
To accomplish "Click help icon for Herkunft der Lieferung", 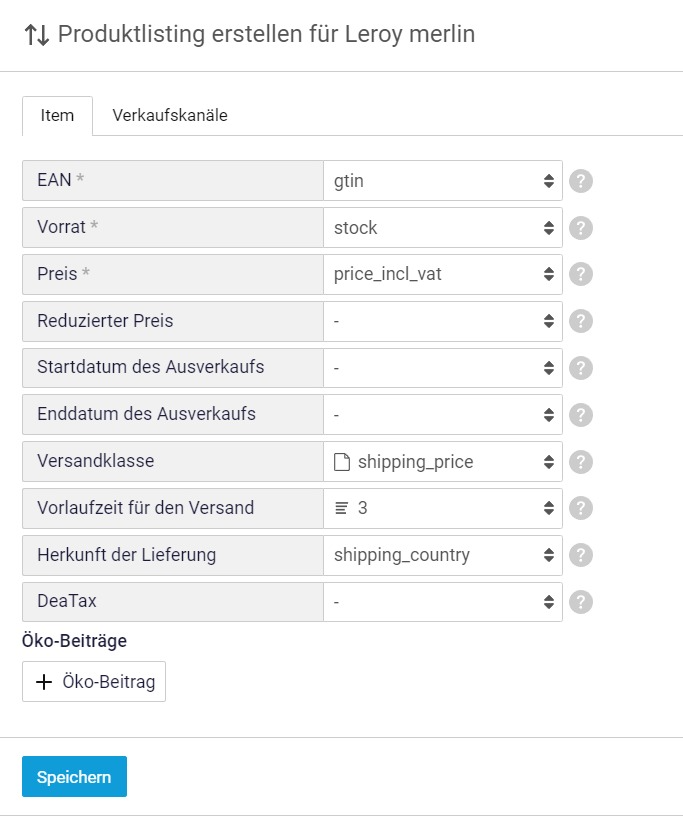I will pos(581,555).
